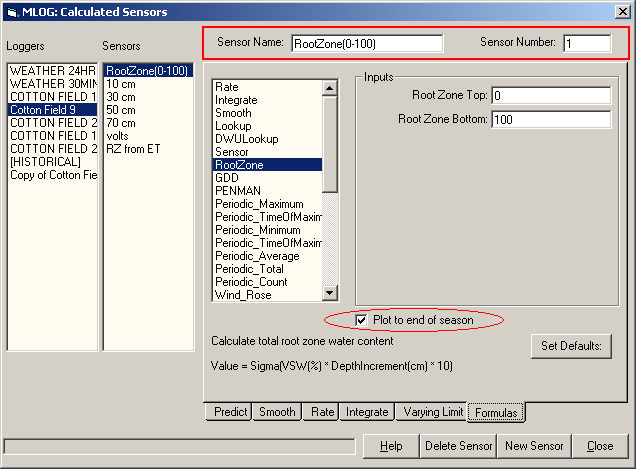Select WEATHER 24HR in Loggers list
Screen dimensions: 636x469
point(51,71)
